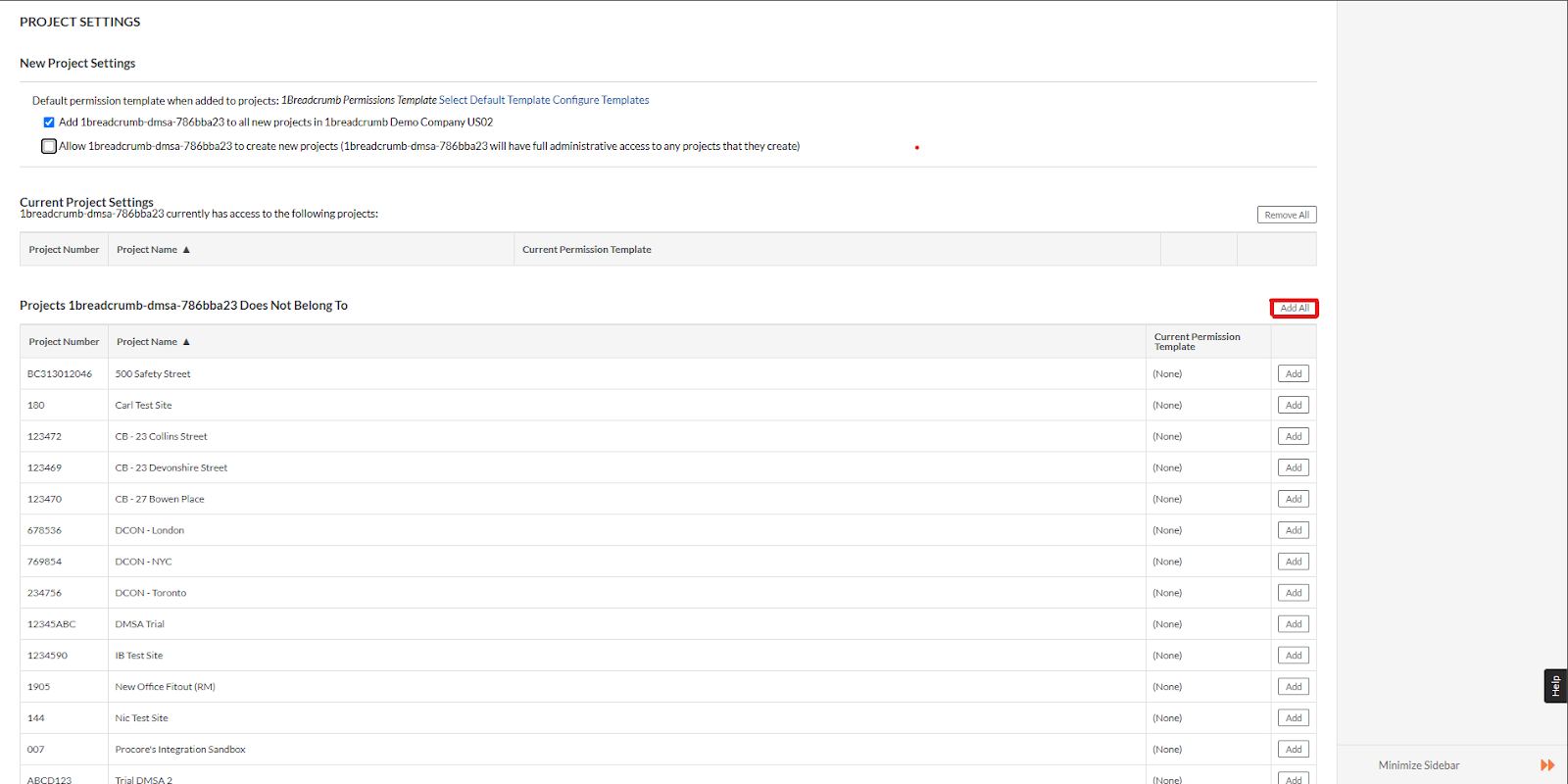Add the CB - 23 Devonshire Street project
1568x784 pixels.
pyautogui.click(x=1294, y=467)
